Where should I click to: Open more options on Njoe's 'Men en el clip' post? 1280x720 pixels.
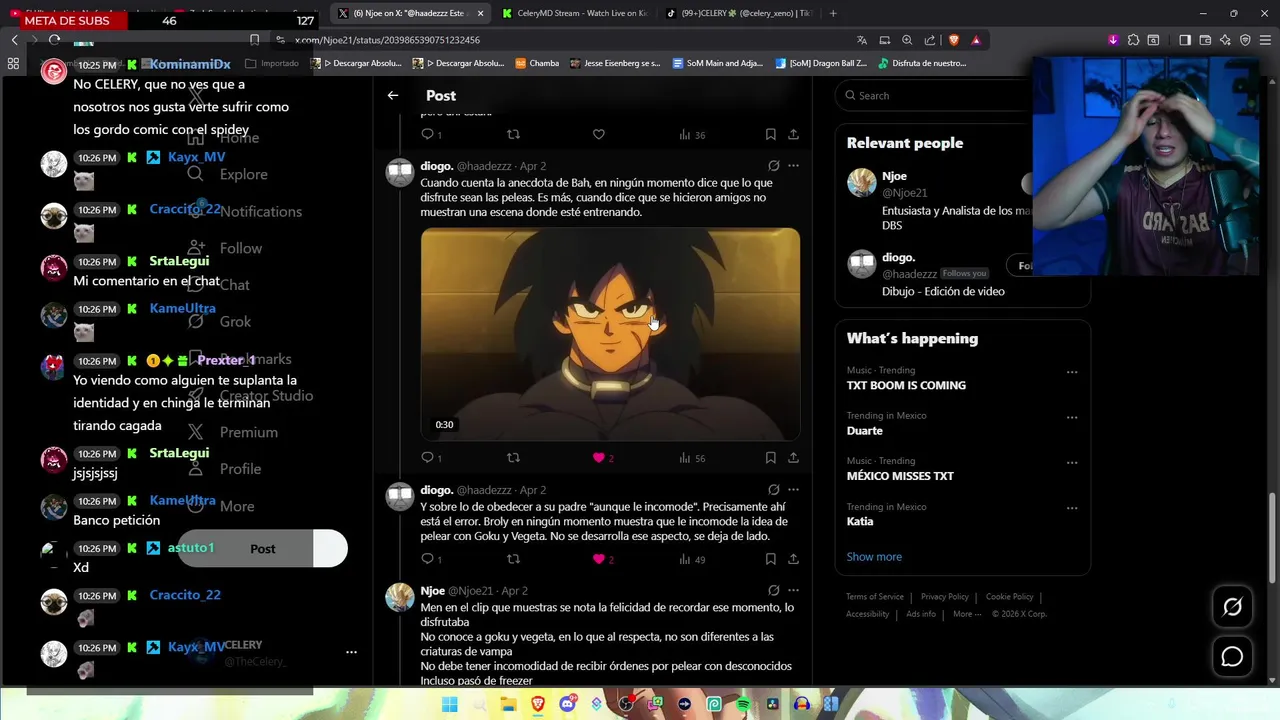793,591
